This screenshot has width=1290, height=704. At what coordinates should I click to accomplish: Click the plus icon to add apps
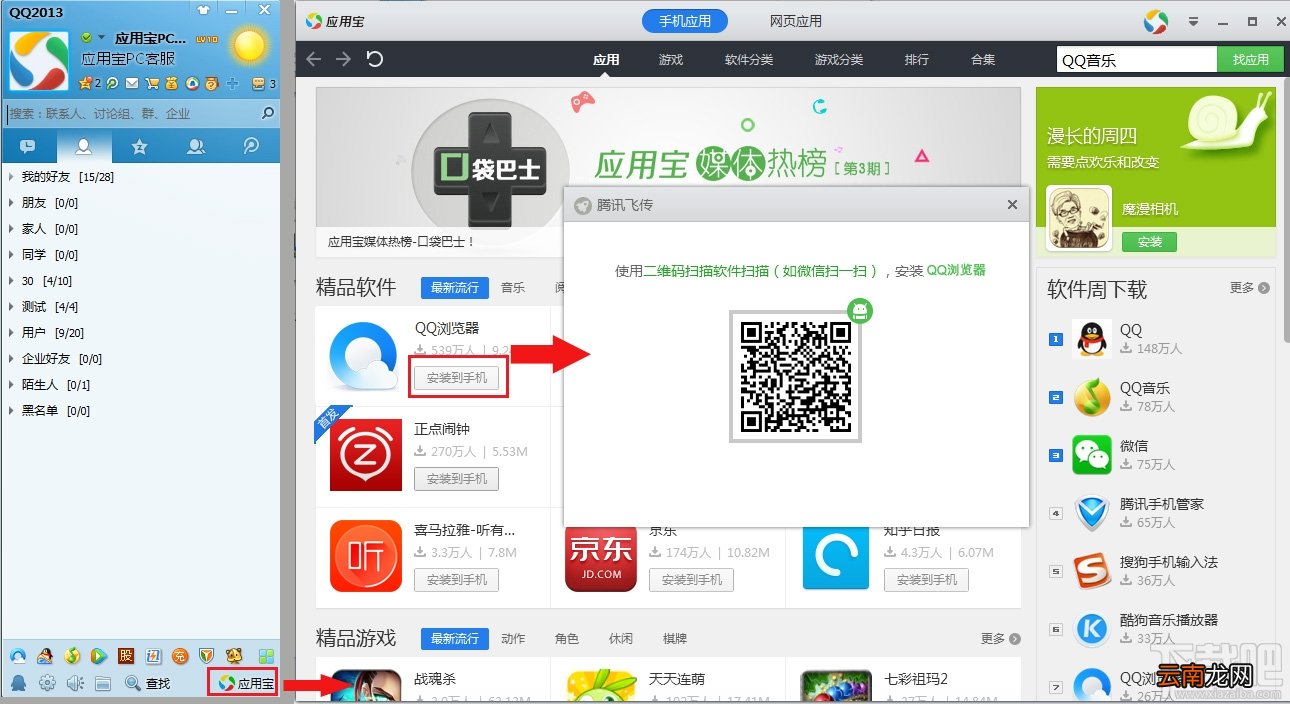(x=233, y=83)
